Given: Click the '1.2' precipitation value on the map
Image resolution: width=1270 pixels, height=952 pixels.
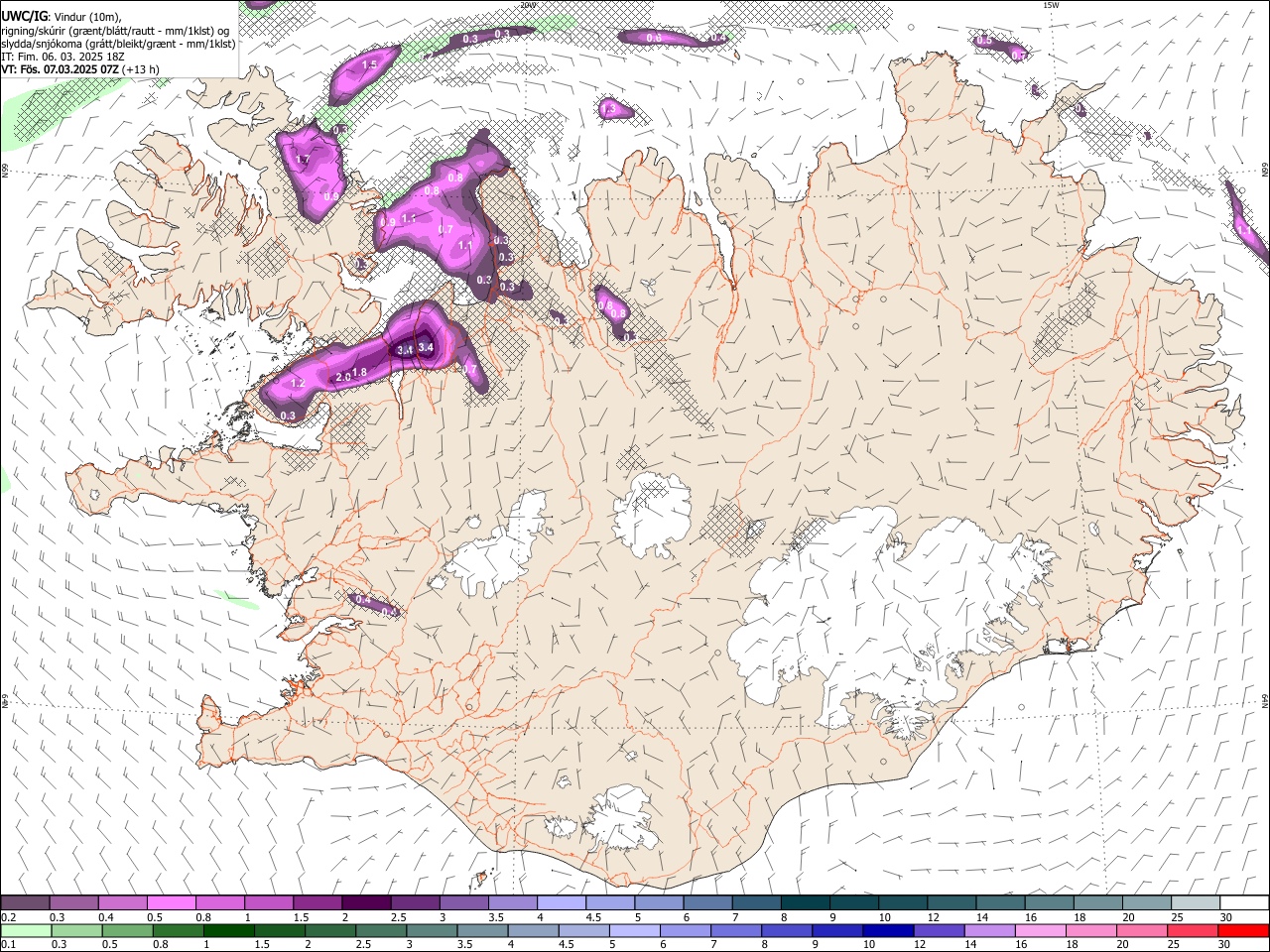Looking at the screenshot, I should point(297,383).
